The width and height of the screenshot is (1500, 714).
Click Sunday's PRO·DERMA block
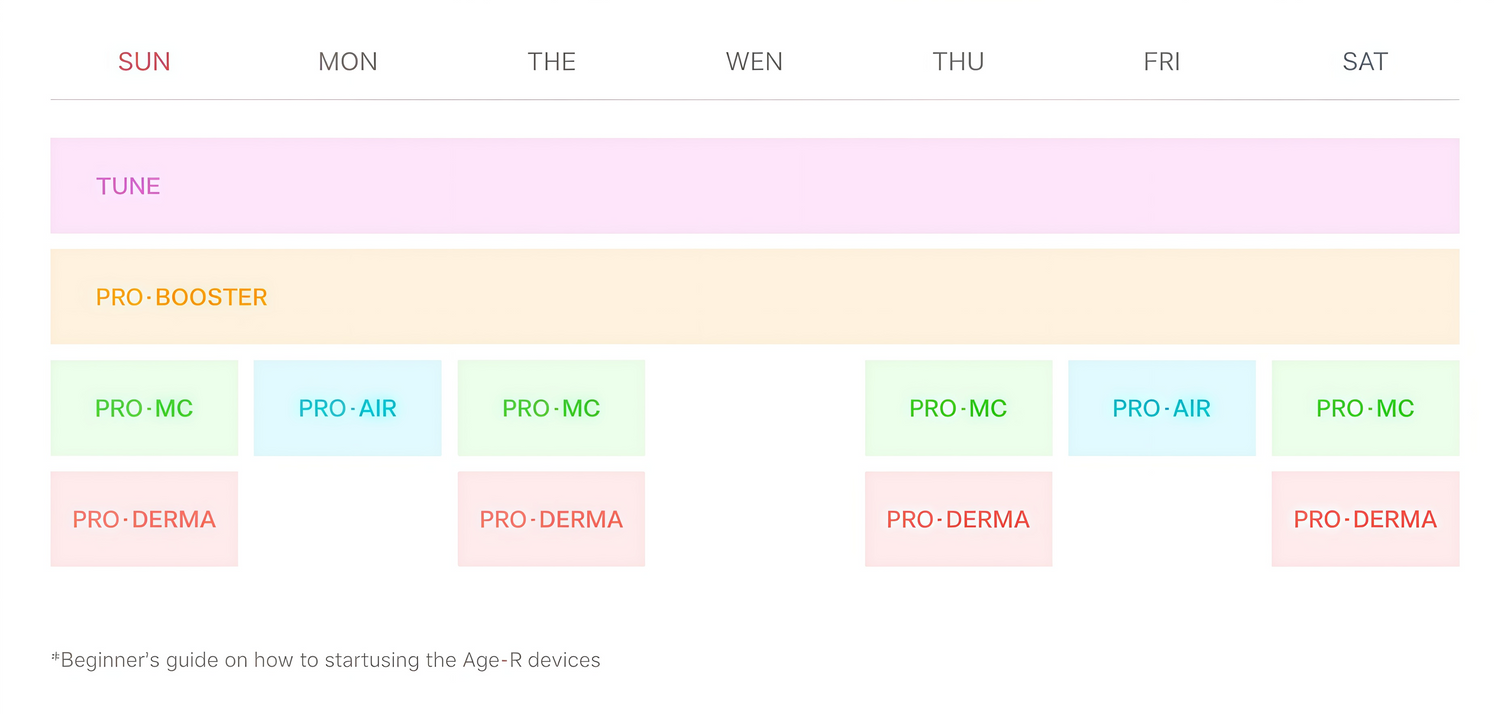tap(144, 519)
